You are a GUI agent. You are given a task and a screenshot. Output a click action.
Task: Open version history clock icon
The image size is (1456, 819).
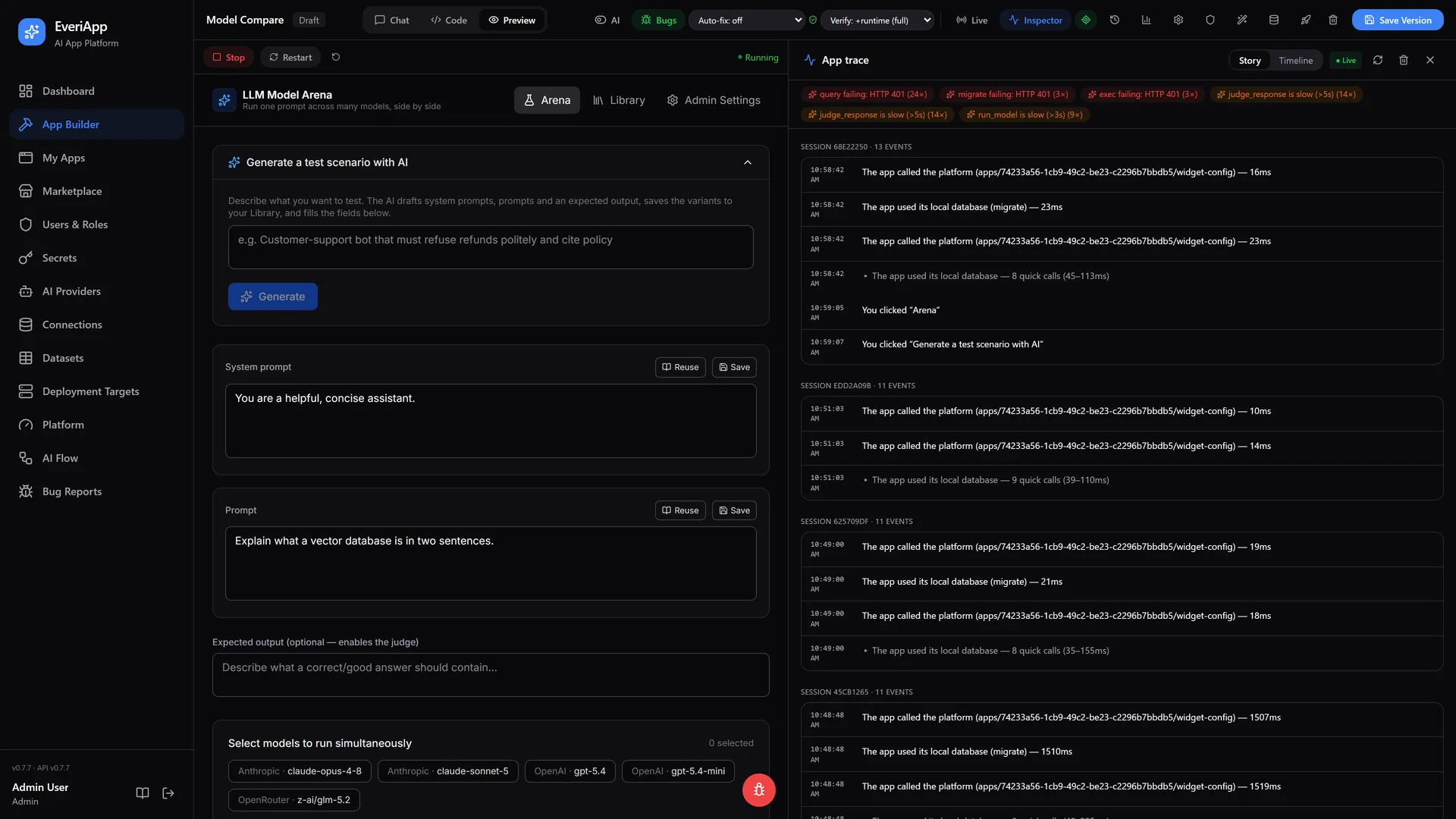click(x=1115, y=20)
